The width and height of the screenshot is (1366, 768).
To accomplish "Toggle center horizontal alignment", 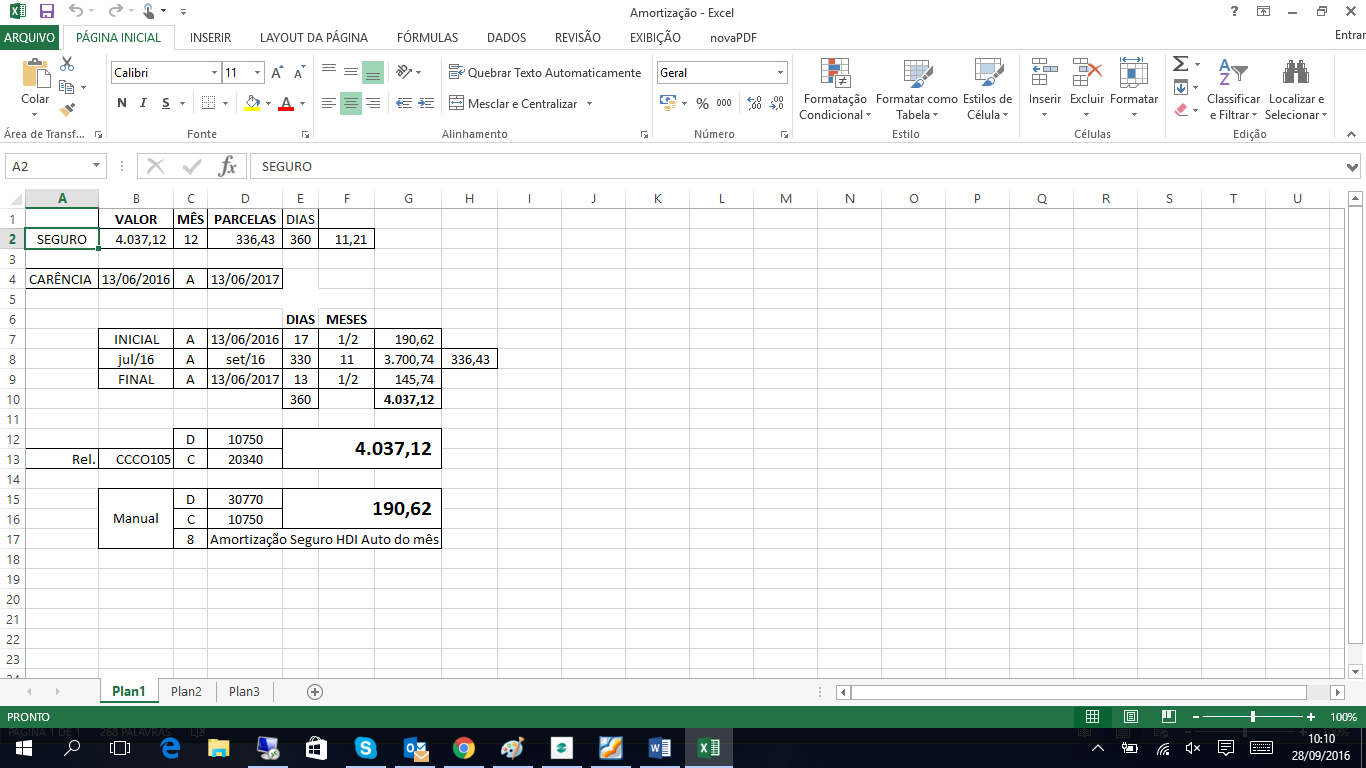I will [x=351, y=103].
